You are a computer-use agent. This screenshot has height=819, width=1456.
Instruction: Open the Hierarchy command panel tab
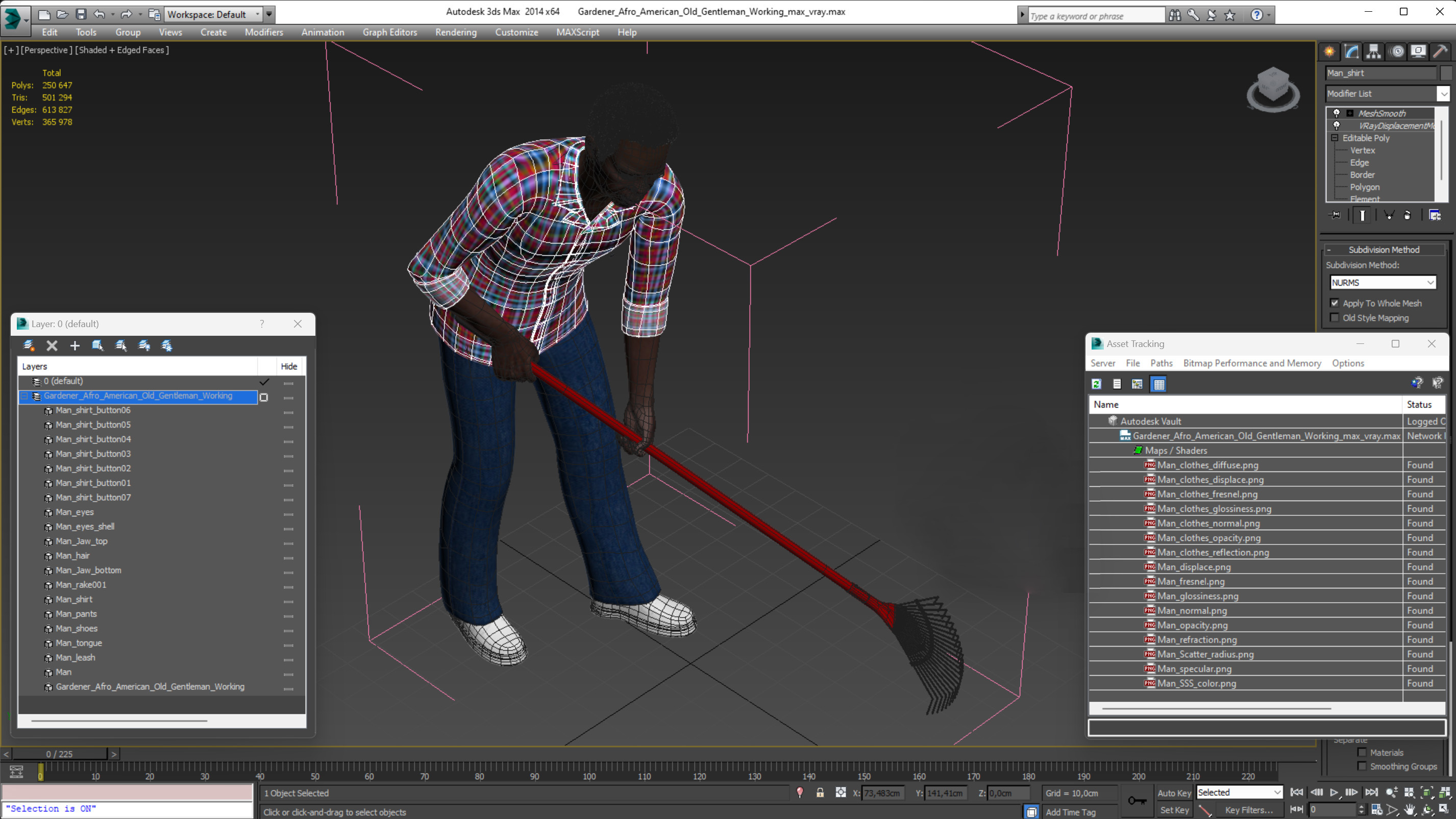pyautogui.click(x=1373, y=52)
